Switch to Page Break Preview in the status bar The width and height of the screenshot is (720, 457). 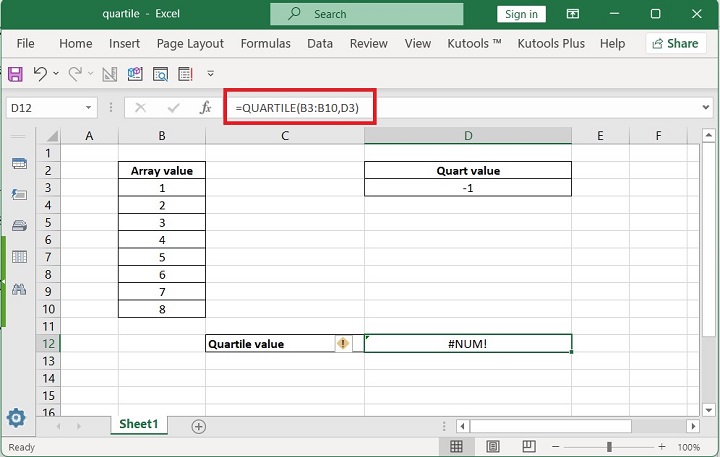pos(526,447)
